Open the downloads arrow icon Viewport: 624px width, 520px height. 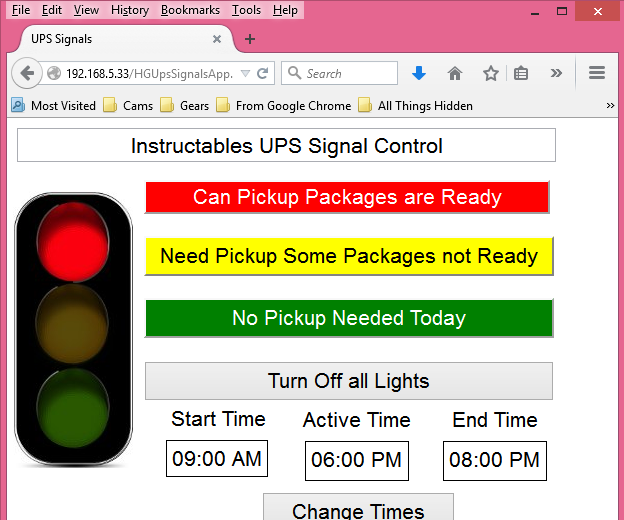point(419,73)
